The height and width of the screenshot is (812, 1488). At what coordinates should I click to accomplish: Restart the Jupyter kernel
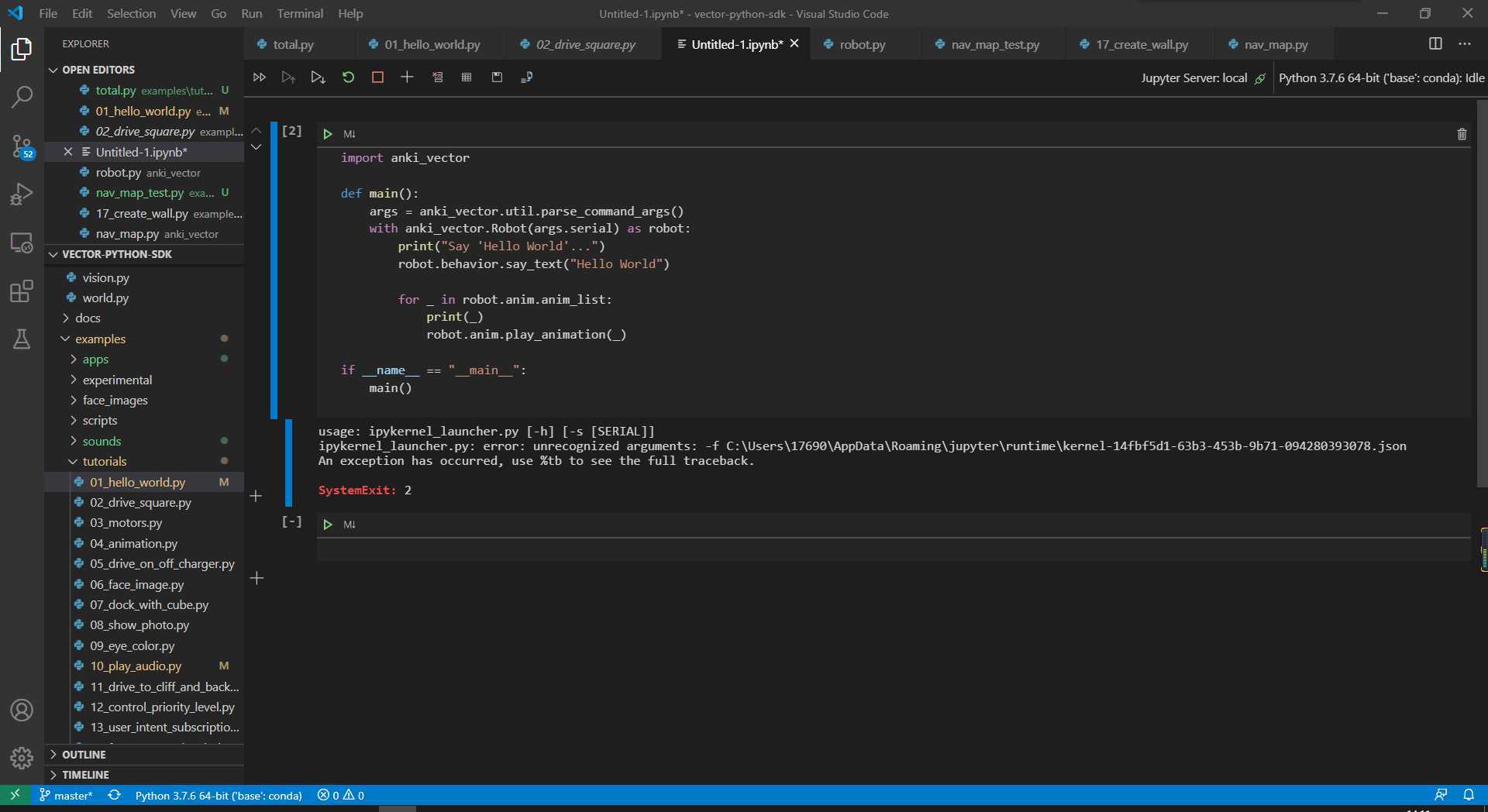coord(348,77)
